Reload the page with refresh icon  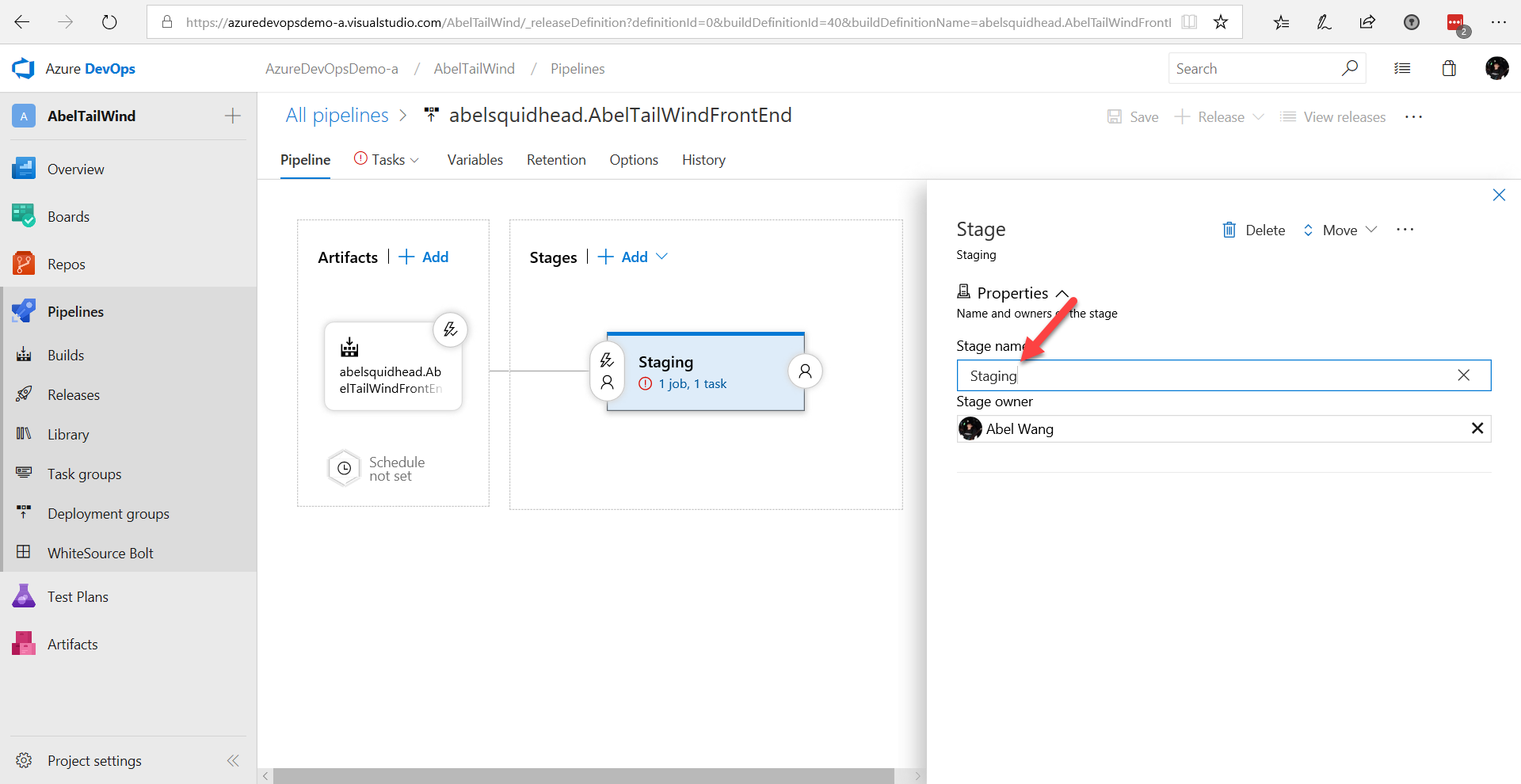(109, 22)
